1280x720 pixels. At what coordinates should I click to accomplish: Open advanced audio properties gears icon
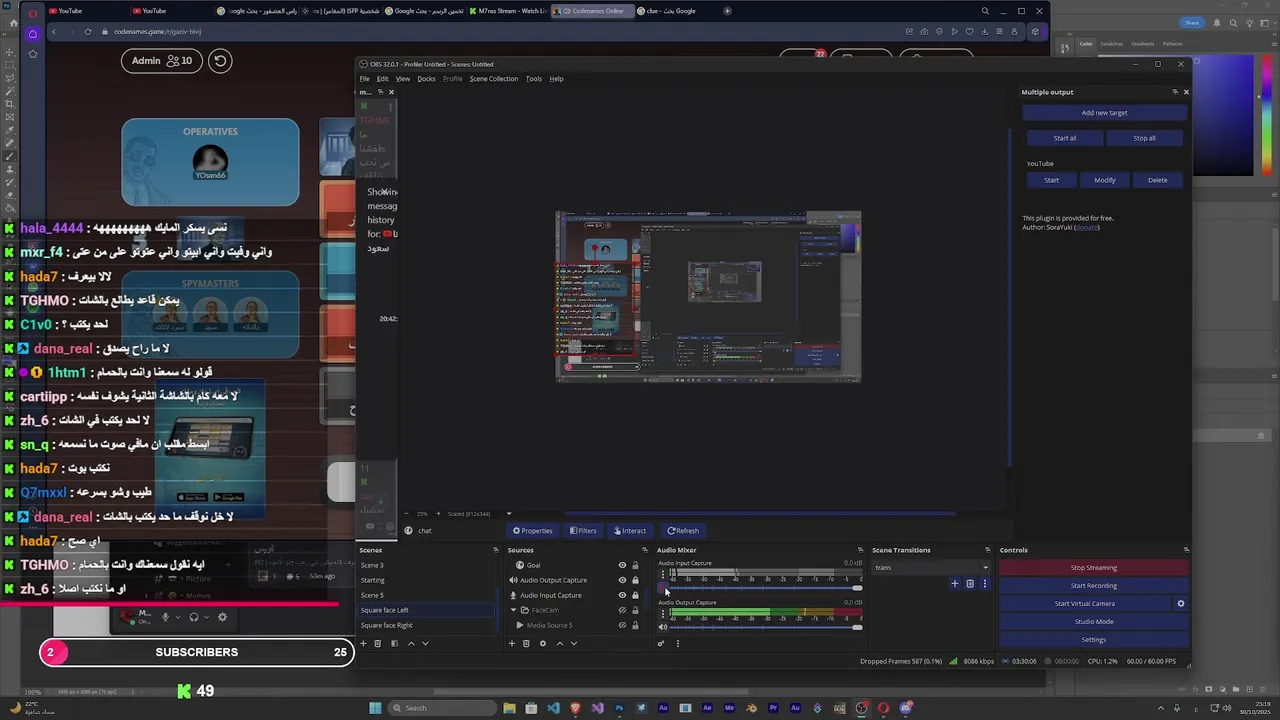click(x=661, y=644)
